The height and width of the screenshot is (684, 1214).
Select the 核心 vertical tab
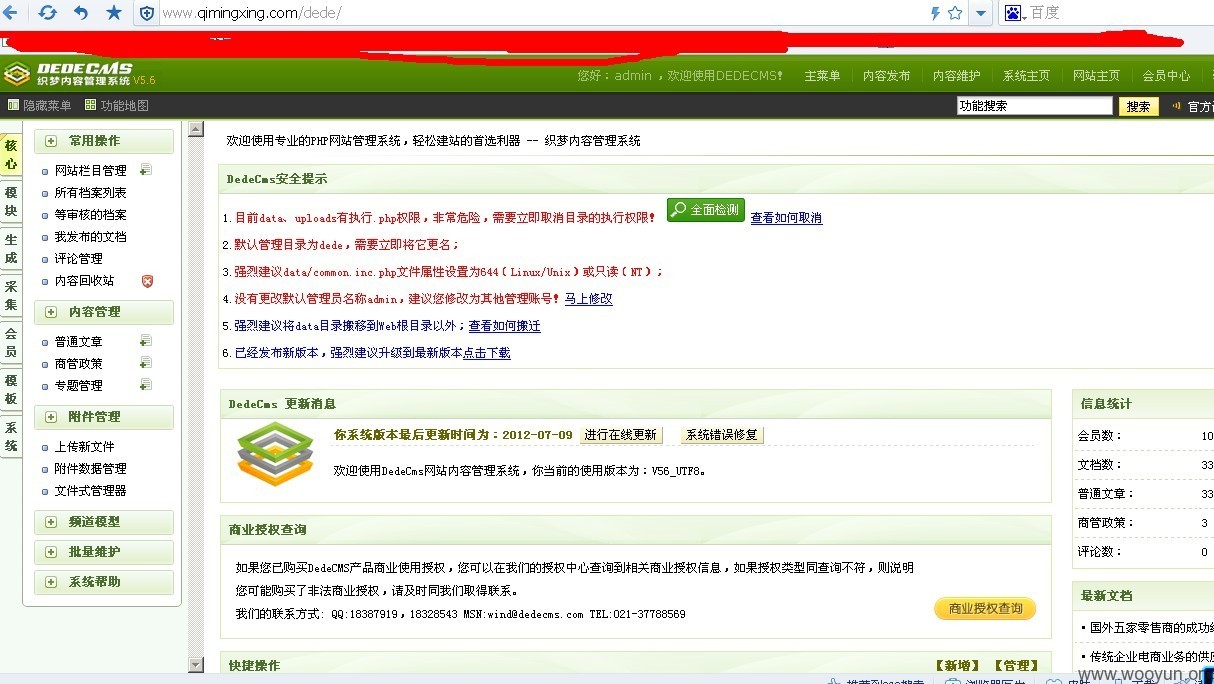coord(10,155)
